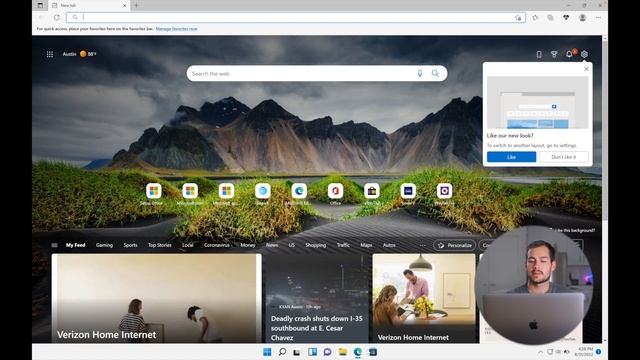Add this page to favorites with the address bar star
The height and width of the screenshot is (360, 640).
[518, 18]
